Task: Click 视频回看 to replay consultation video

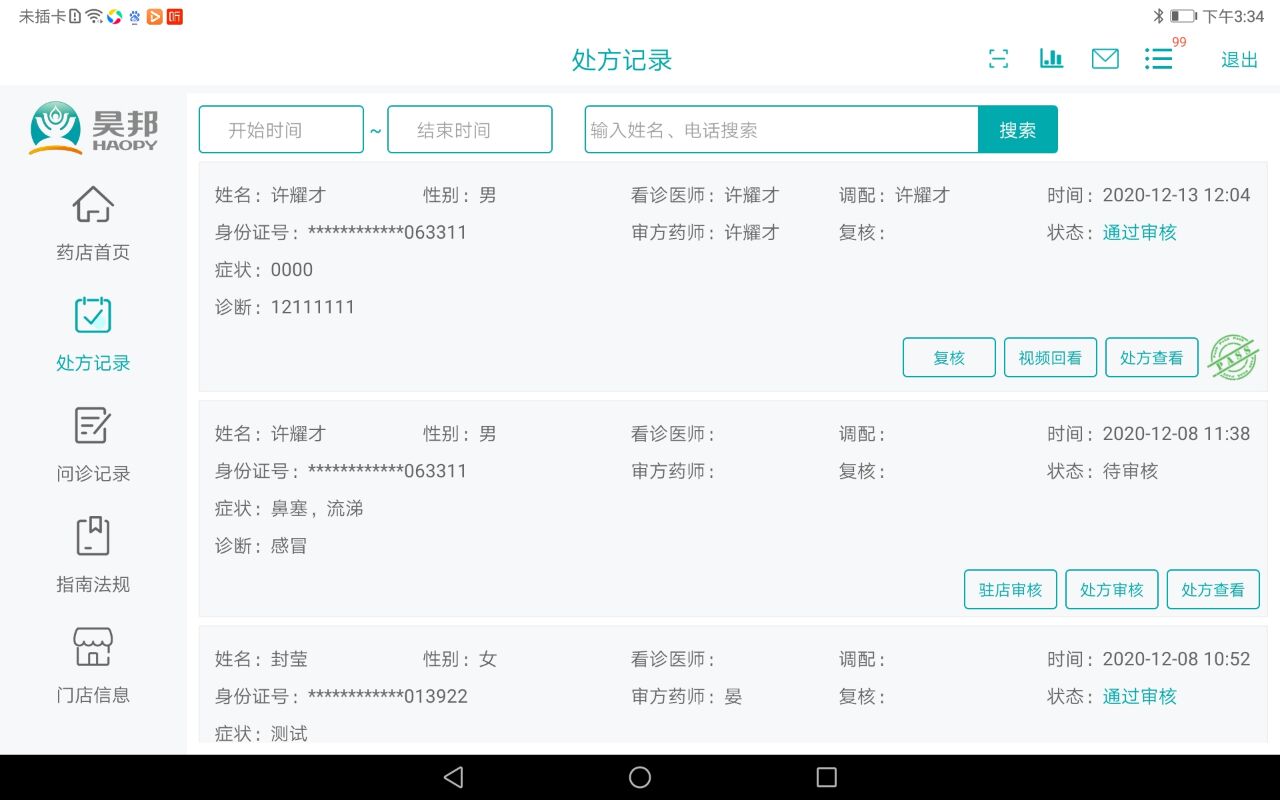Action: pos(1050,357)
